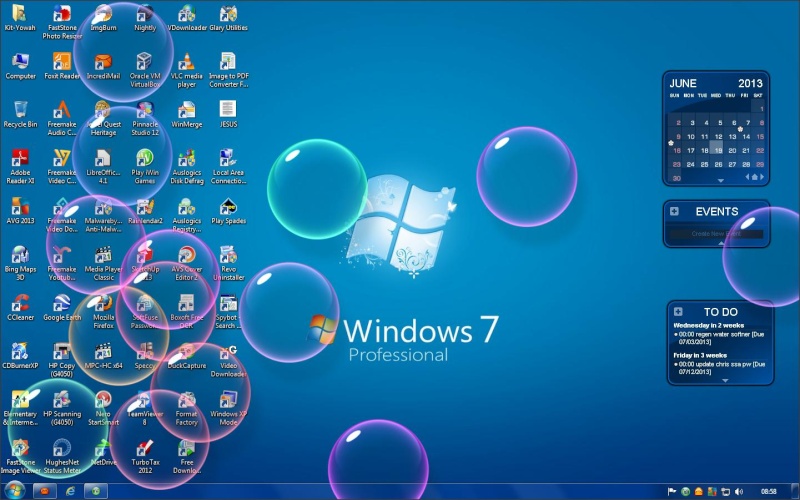Jump to today with calendar home icon
The height and width of the screenshot is (500, 800).
755,177
